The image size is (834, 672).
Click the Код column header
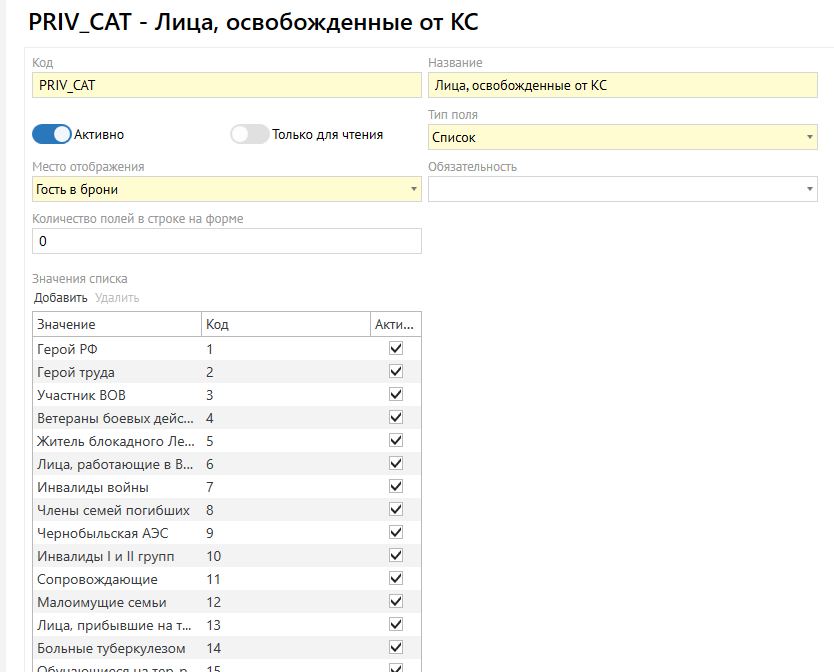[x=284, y=324]
